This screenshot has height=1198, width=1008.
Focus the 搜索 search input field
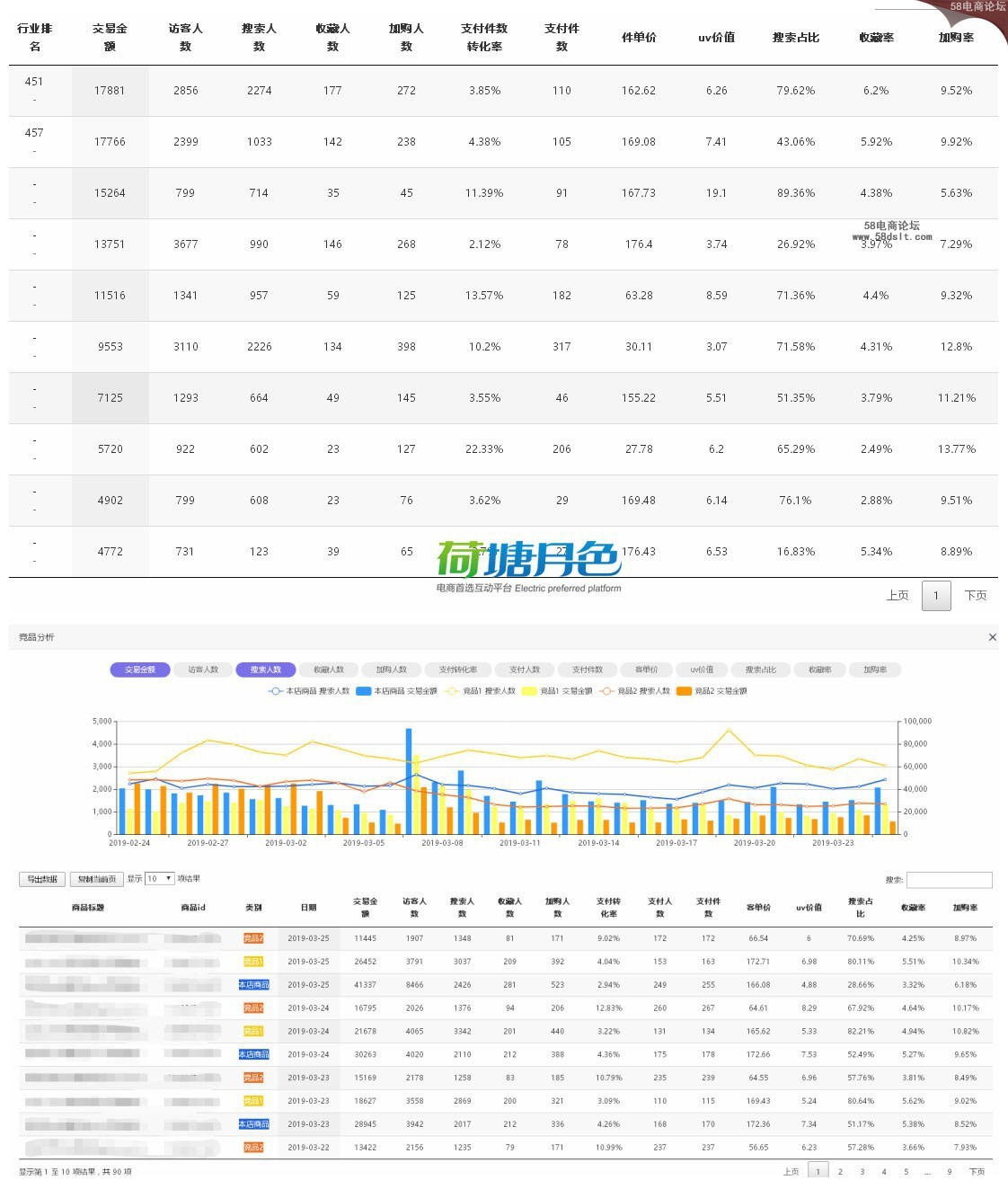[950, 880]
